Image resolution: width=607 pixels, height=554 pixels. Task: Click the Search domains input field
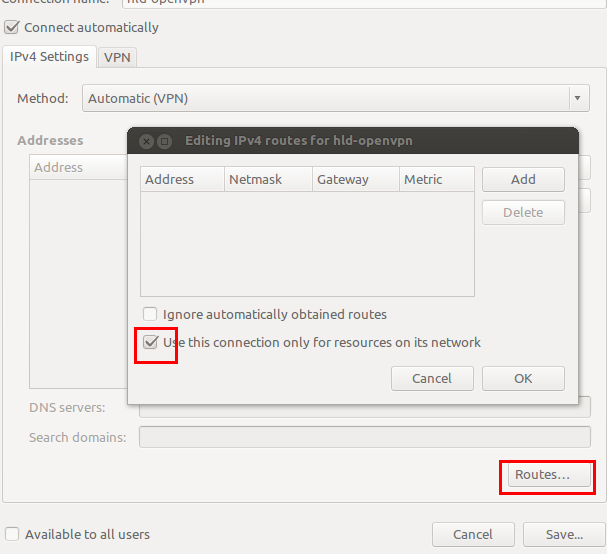click(364, 437)
